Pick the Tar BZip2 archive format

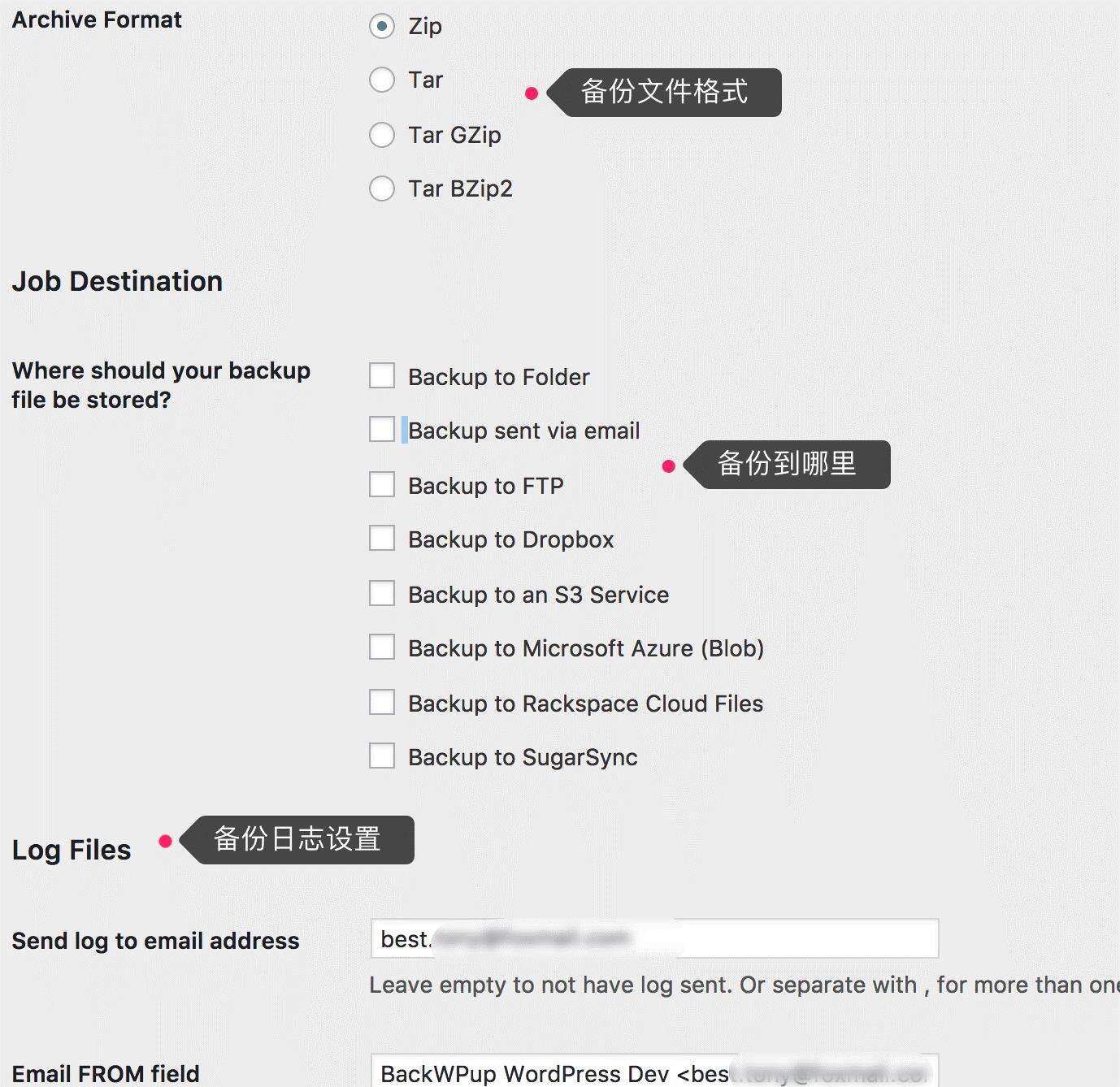pyautogui.click(x=382, y=188)
